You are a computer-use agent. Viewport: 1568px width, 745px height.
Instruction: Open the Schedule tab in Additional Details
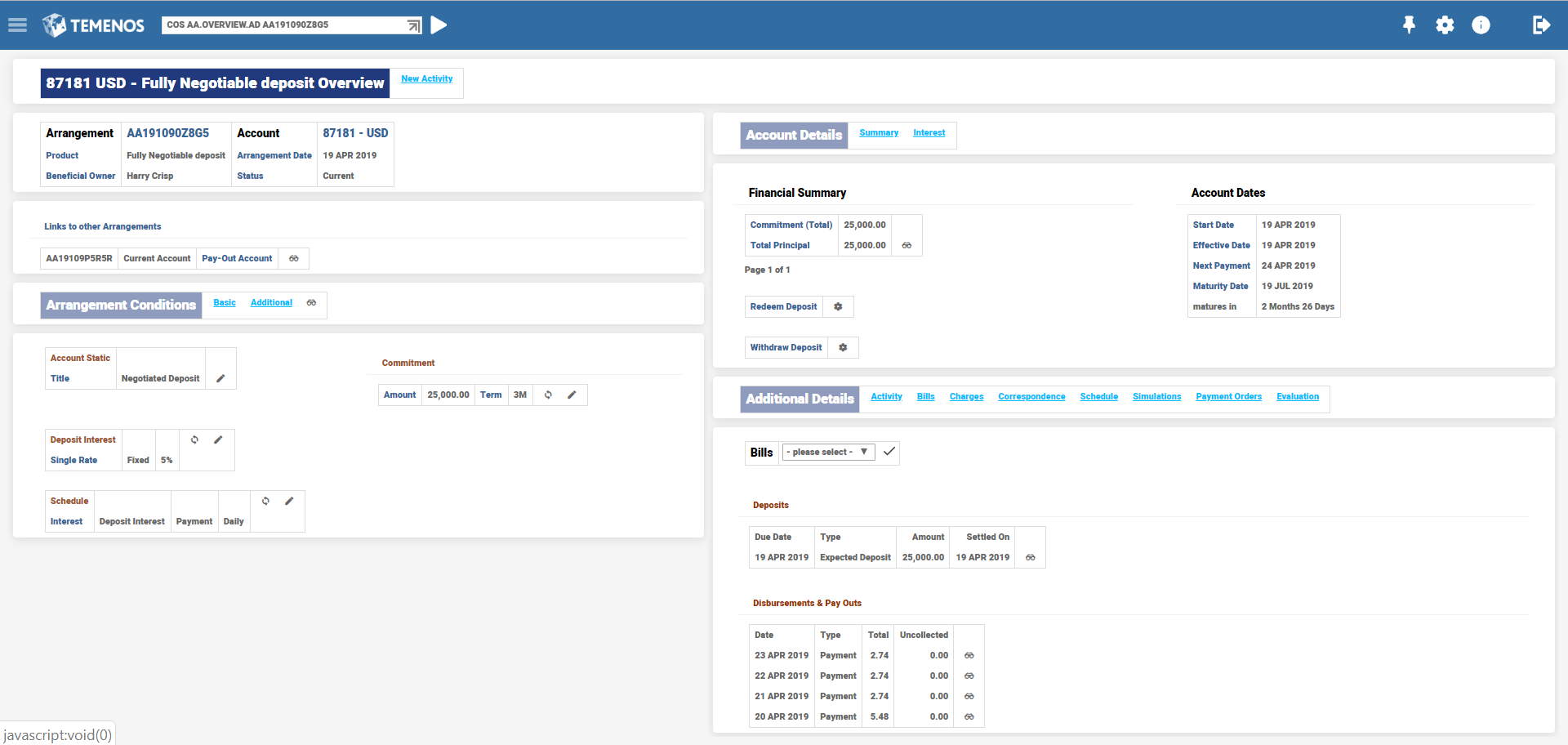pos(1098,397)
